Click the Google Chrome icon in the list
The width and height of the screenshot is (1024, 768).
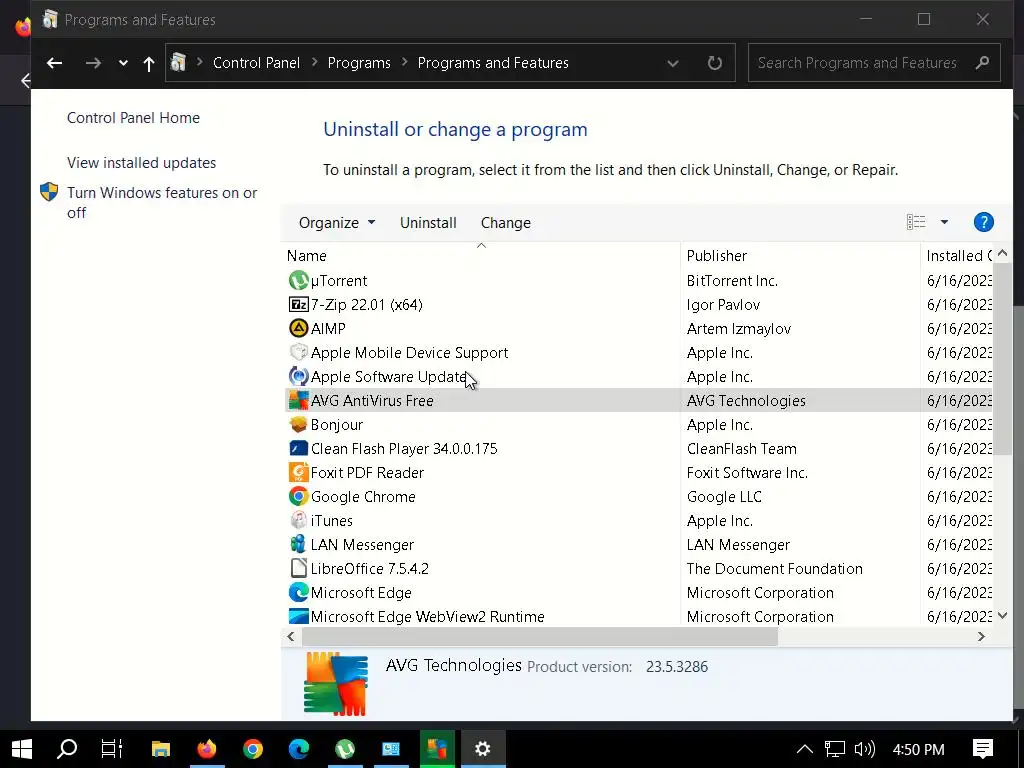pyautogui.click(x=298, y=496)
